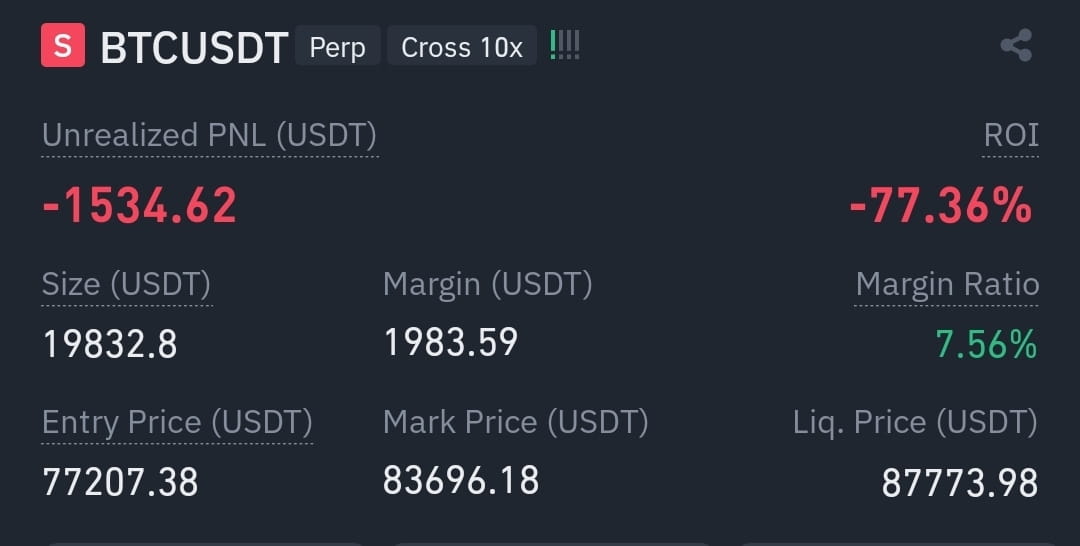1080x546 pixels.
Task: Select the 19832.8 size value
Action: 110,344
